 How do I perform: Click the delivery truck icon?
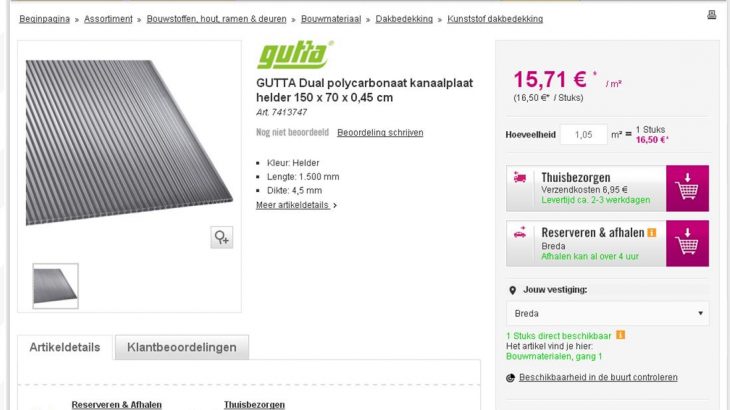[520, 177]
